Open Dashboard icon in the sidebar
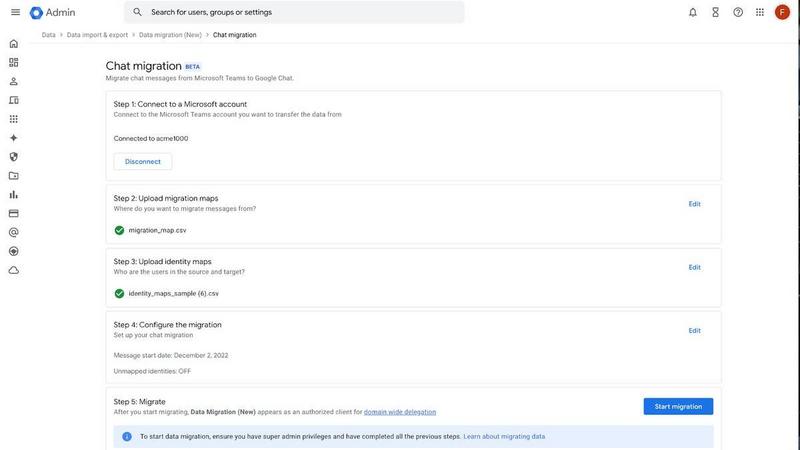 coord(14,62)
